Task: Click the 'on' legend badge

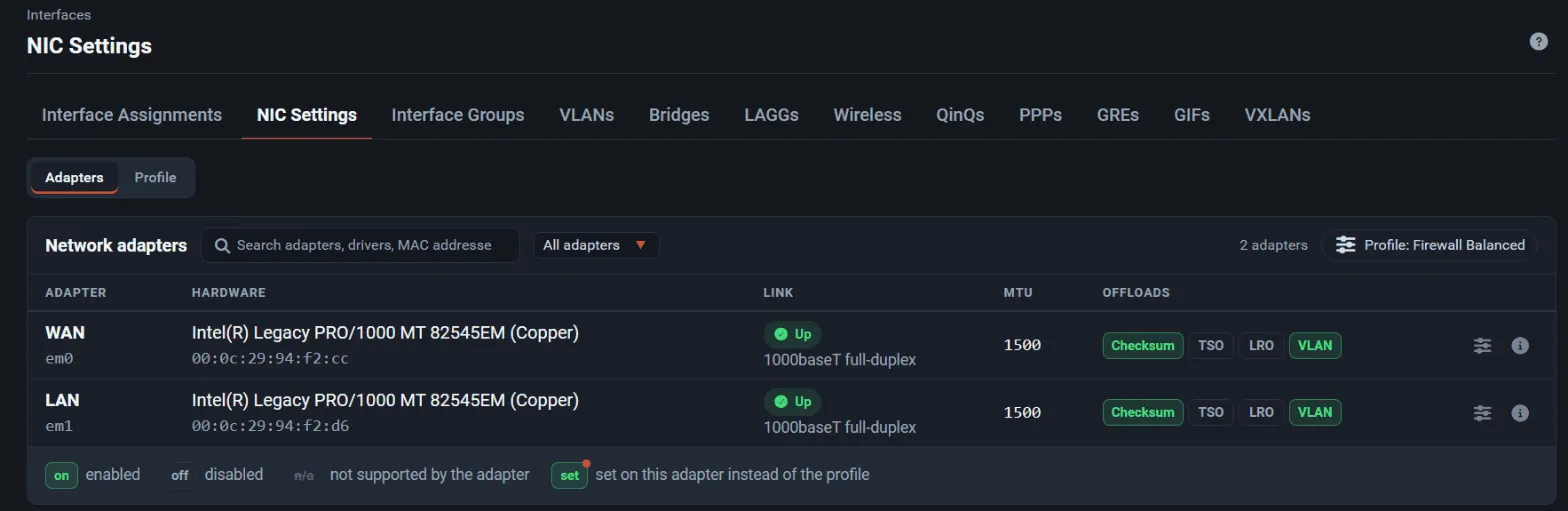Action: tap(61, 475)
